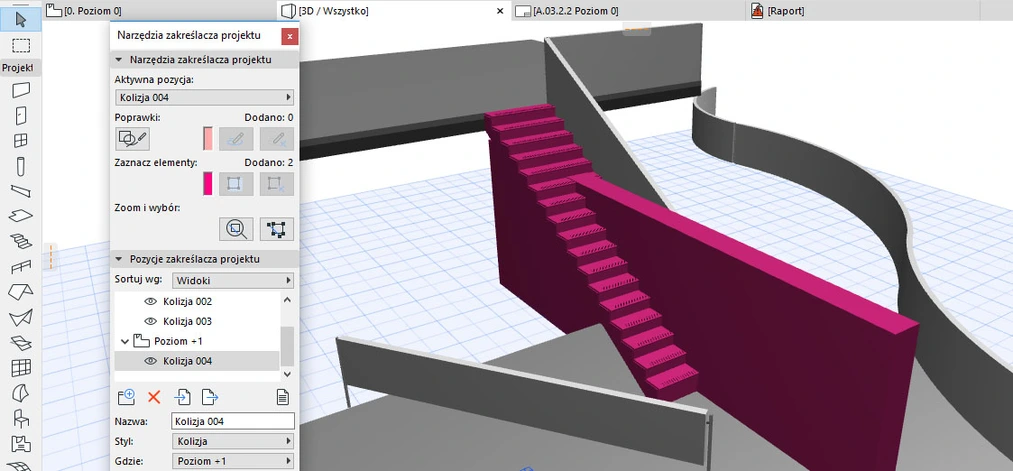This screenshot has height=471, width=1013.
Task: Open the Sortuj wg Widoki dropdown
Action: coord(233,280)
